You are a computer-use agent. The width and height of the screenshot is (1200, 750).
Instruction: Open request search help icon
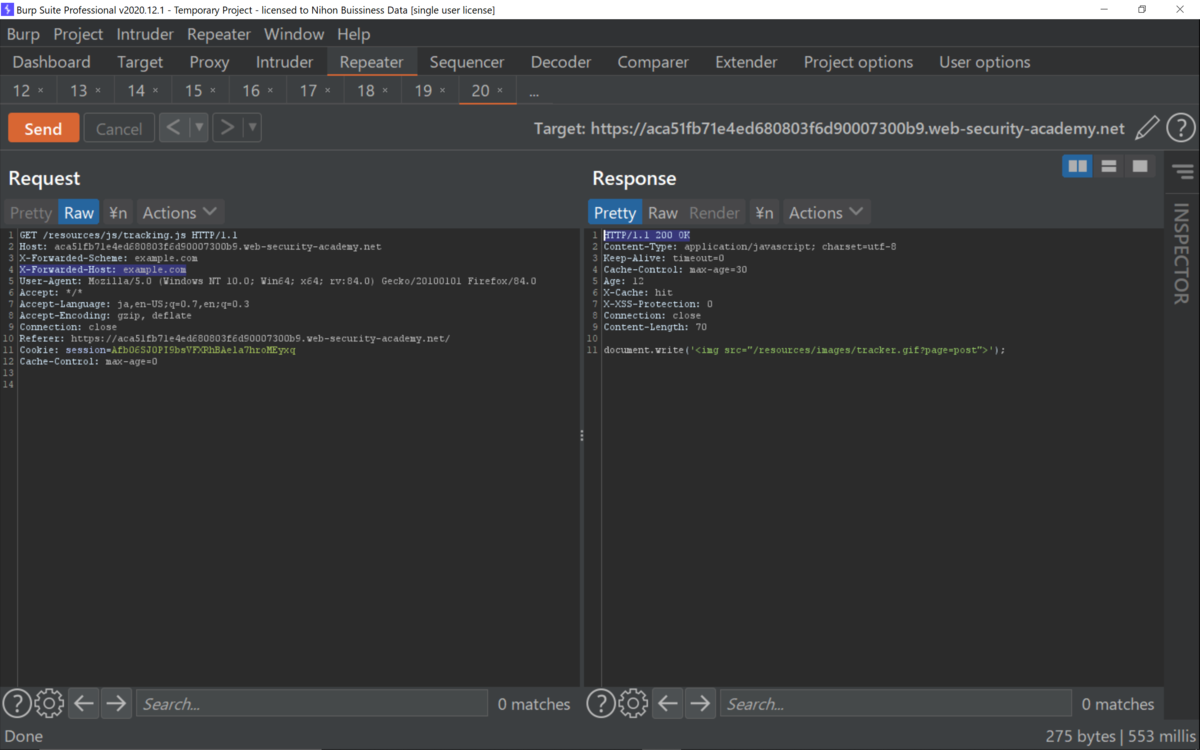16,704
